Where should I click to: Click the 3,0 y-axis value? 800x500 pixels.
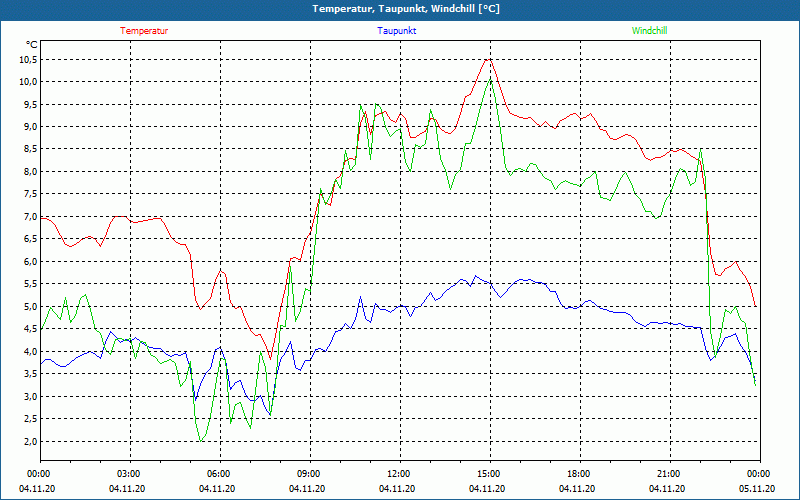(31, 396)
